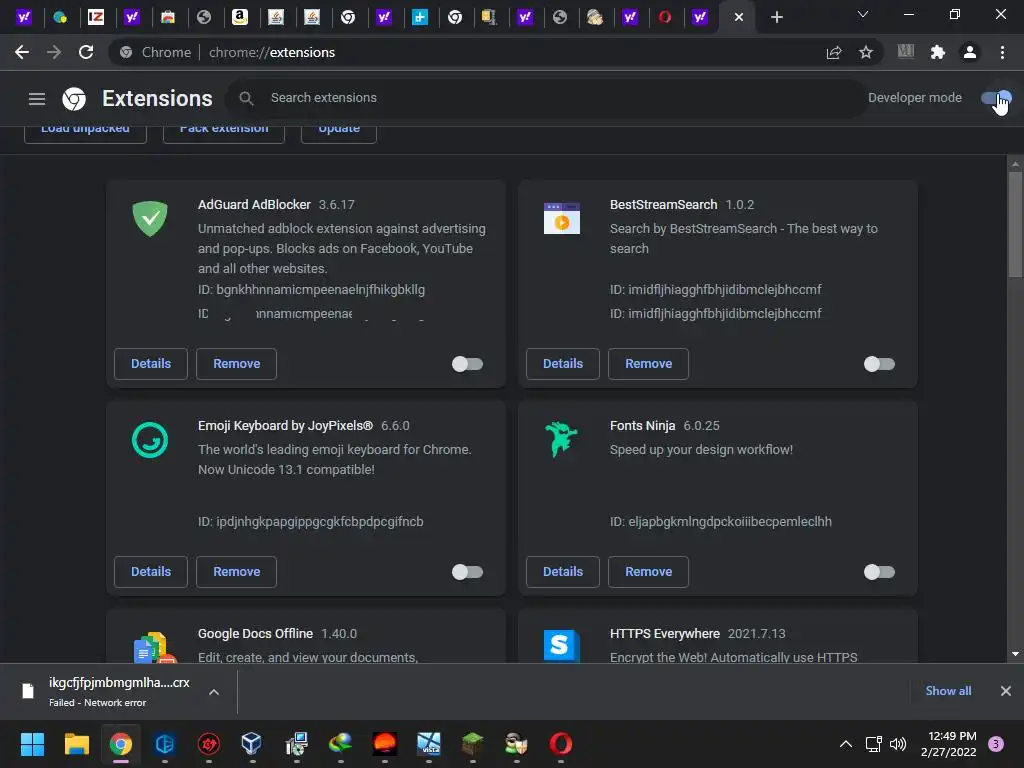Click the BestStreamSearch extension icon
Image resolution: width=1024 pixels, height=768 pixels.
[562, 218]
